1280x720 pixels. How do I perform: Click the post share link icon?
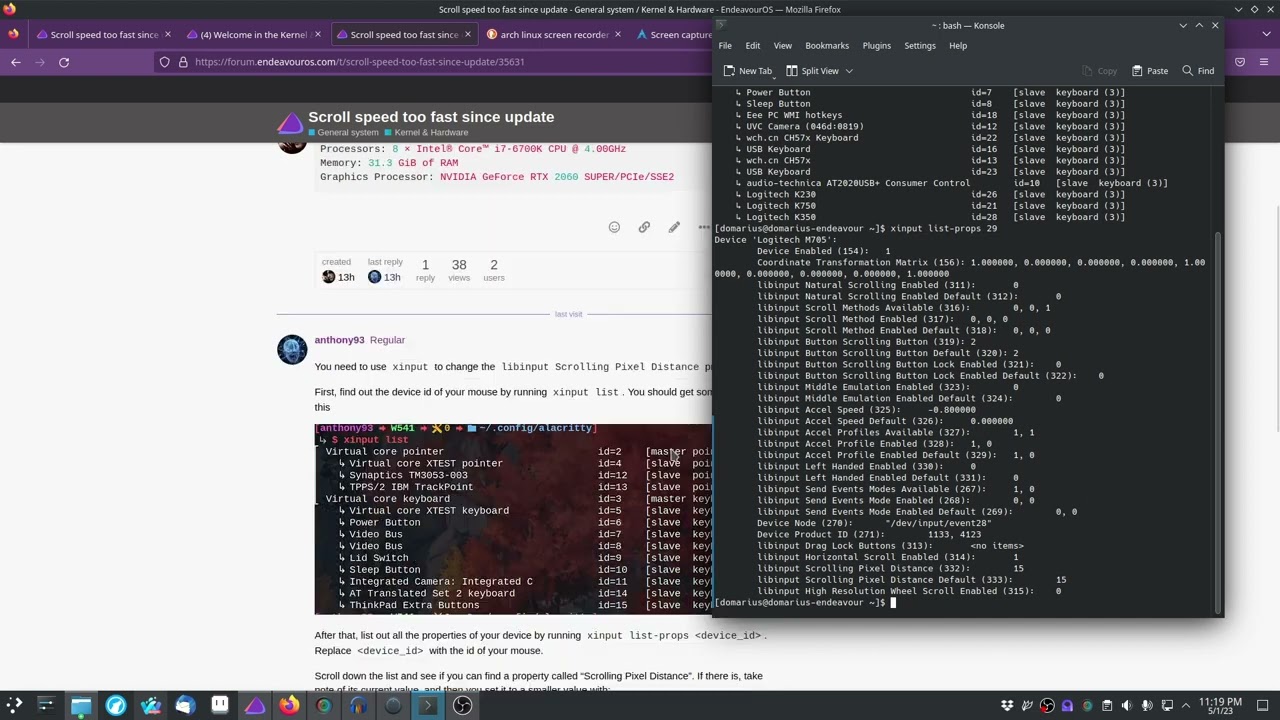(644, 228)
